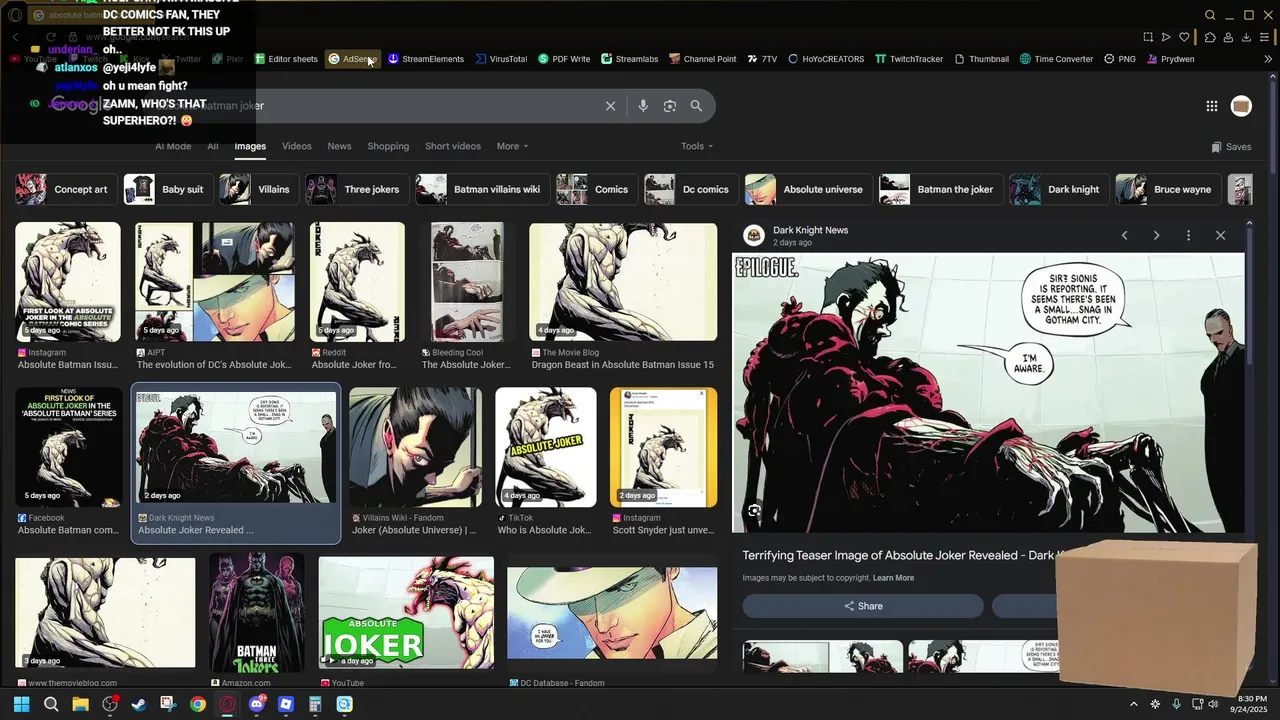Show next image in preview panel
1280x720 pixels.
click(1156, 235)
